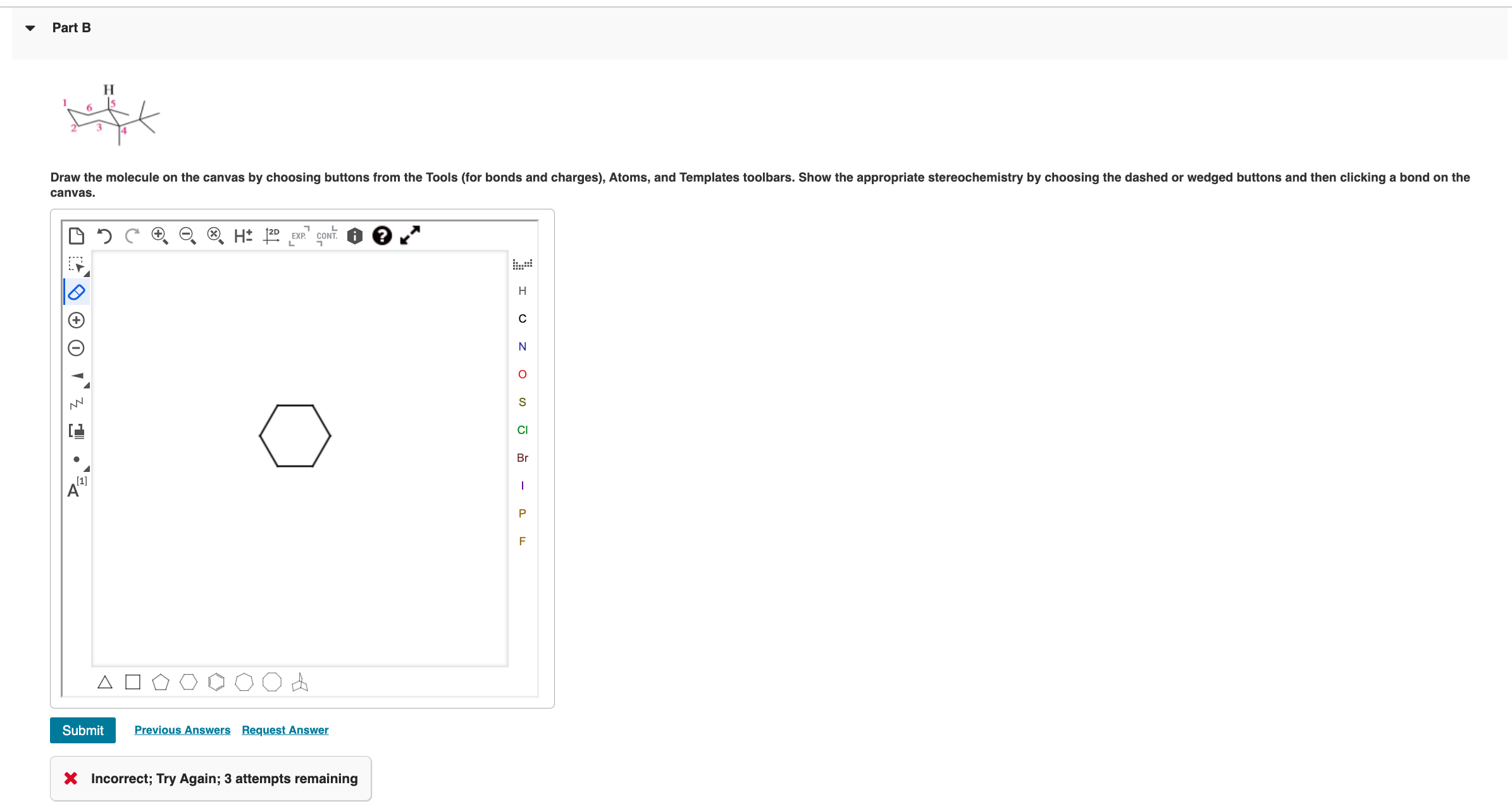The width and height of the screenshot is (1512, 811).
Task: Click the 2D clean-up structure icon
Action: point(271,236)
